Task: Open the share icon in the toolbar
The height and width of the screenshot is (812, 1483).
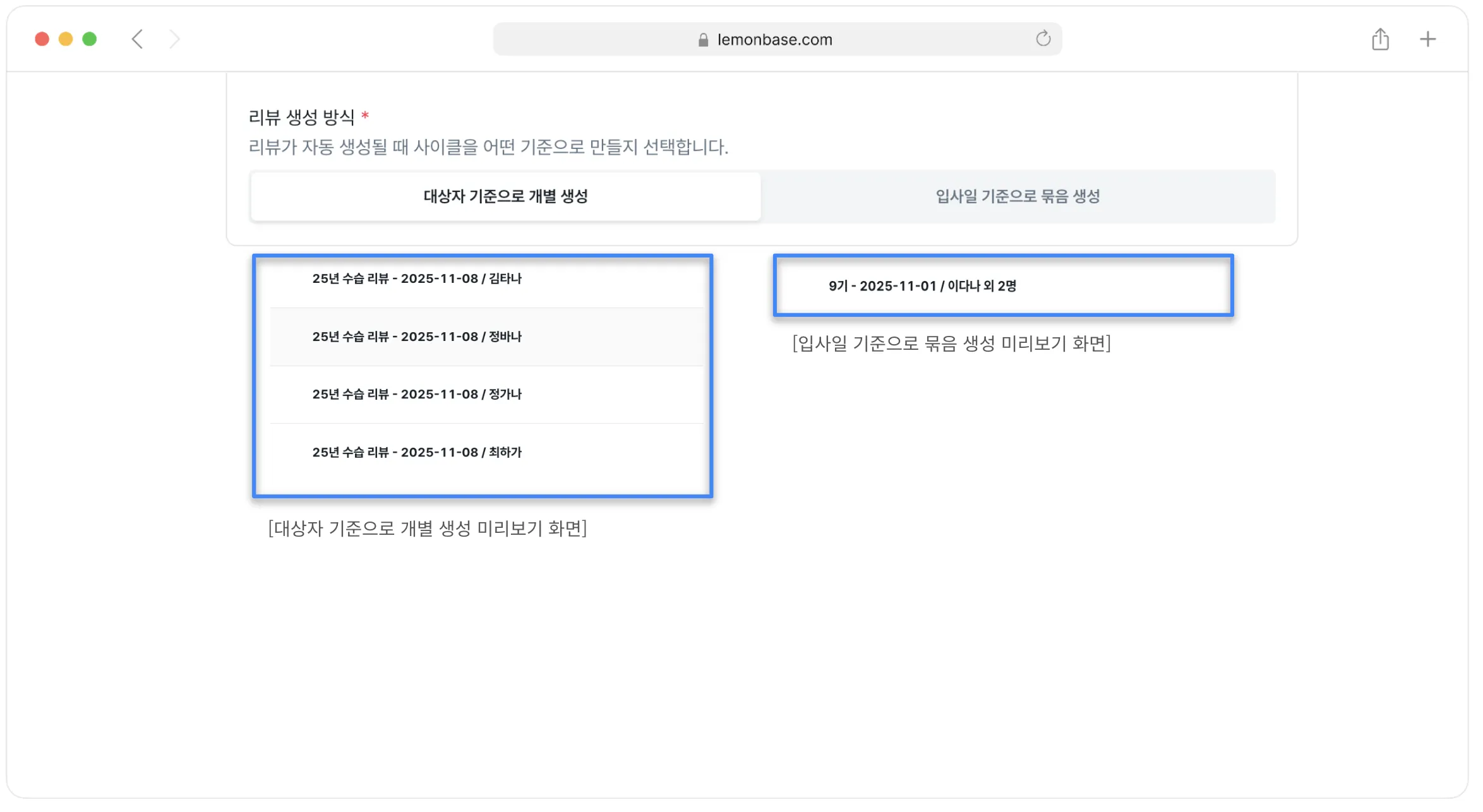Action: tap(1380, 39)
